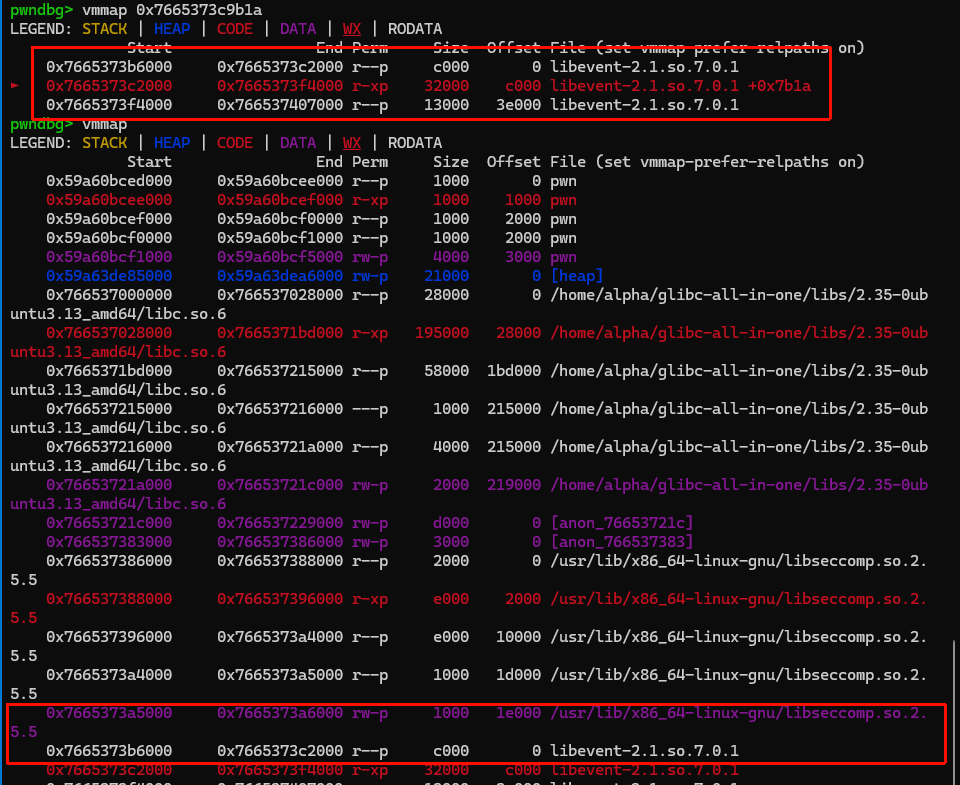Click start address 0x766537388000 of libseccomp r-xp
This screenshot has width=960, height=785.
108,599
